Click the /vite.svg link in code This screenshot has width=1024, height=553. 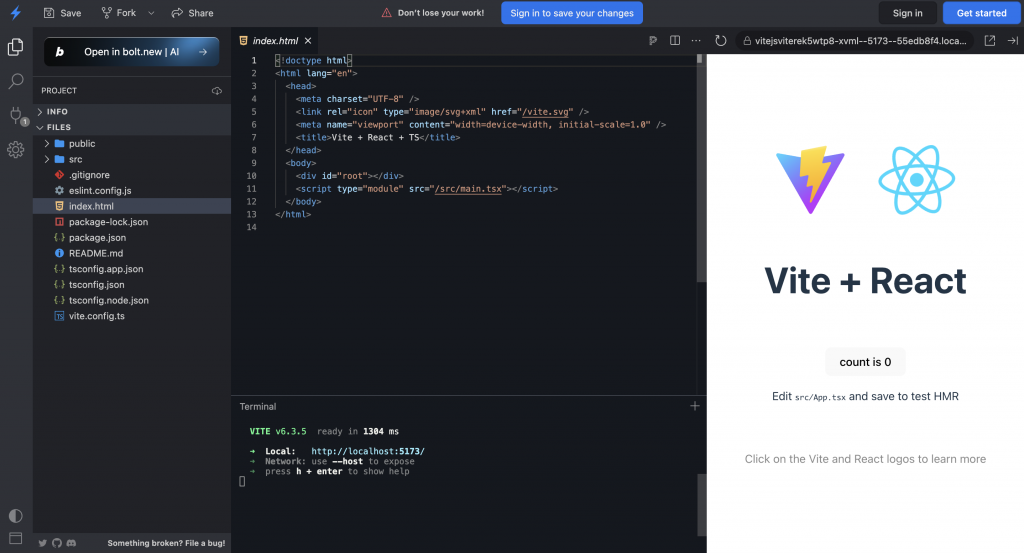click(547, 112)
